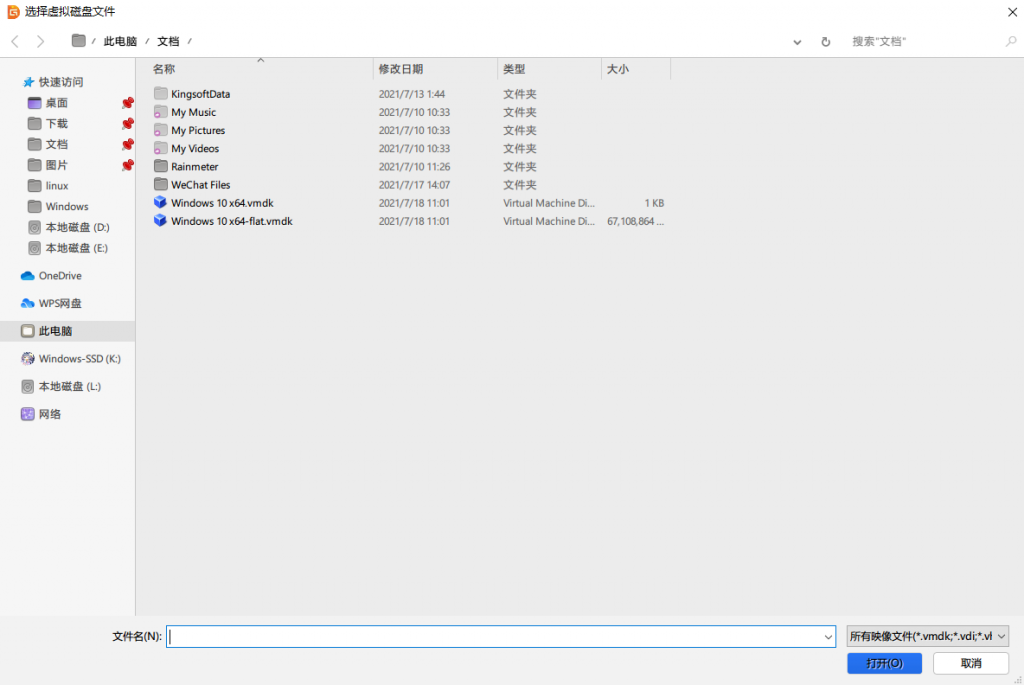The image size is (1024, 685).
Task: Click the refresh icon
Action: click(x=825, y=42)
